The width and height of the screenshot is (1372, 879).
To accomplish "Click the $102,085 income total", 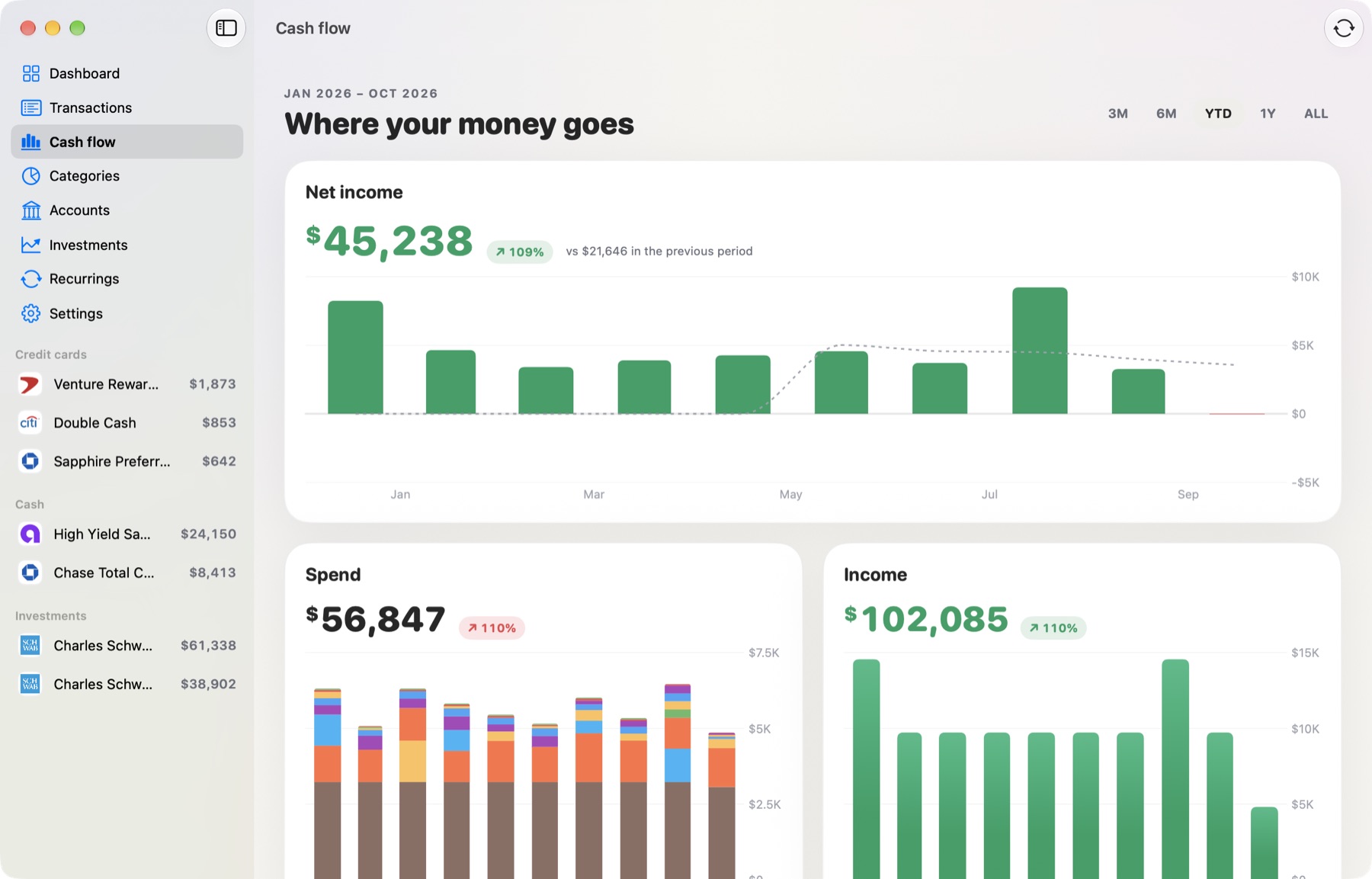I will [926, 619].
